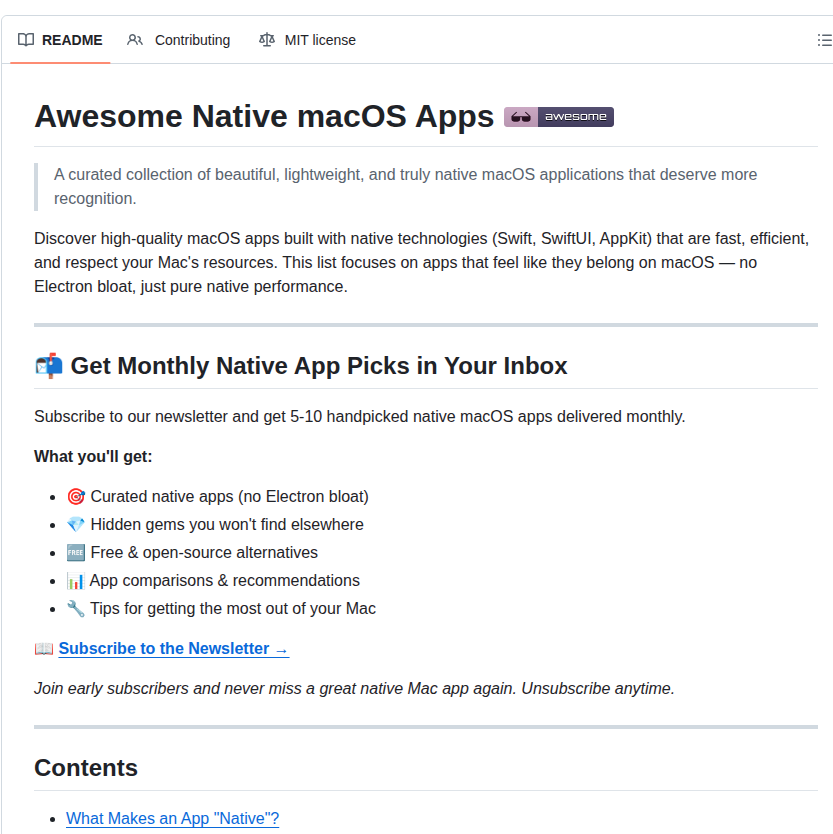Click the Contents section heading

click(86, 768)
